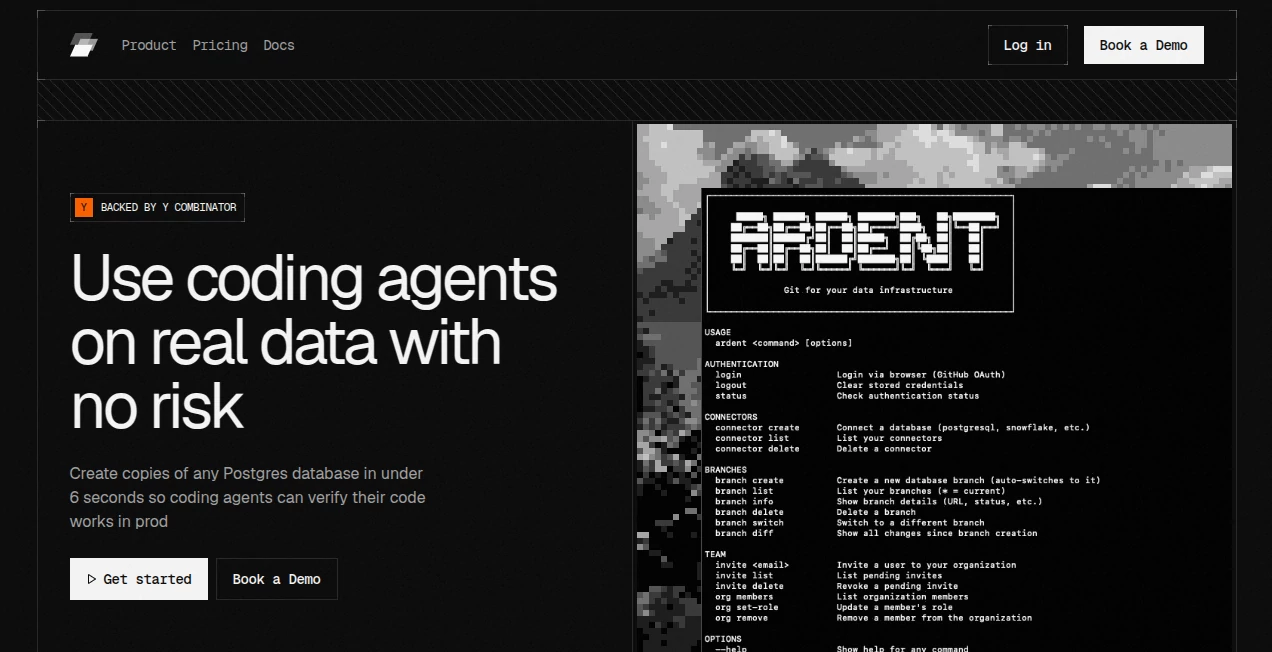Click the "branch create" command
The image size is (1272, 652).
coord(749,480)
